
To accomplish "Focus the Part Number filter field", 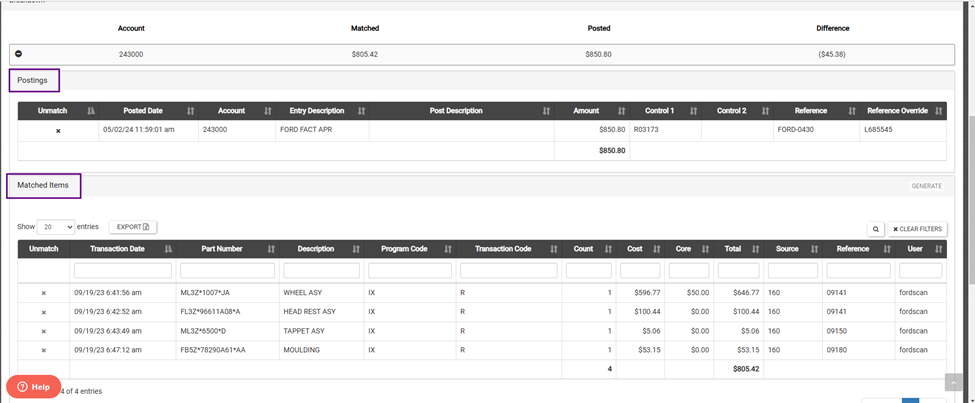I will coord(228,271).
